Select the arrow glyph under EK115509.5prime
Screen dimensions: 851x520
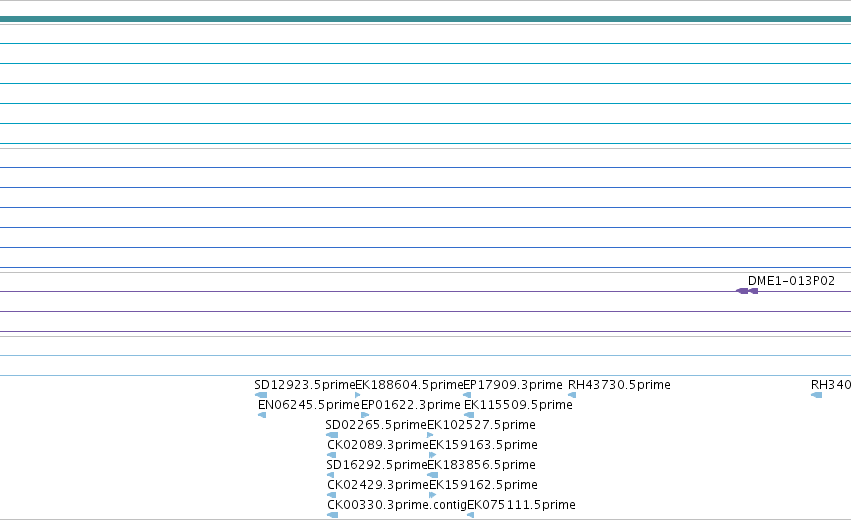[x=469, y=415]
